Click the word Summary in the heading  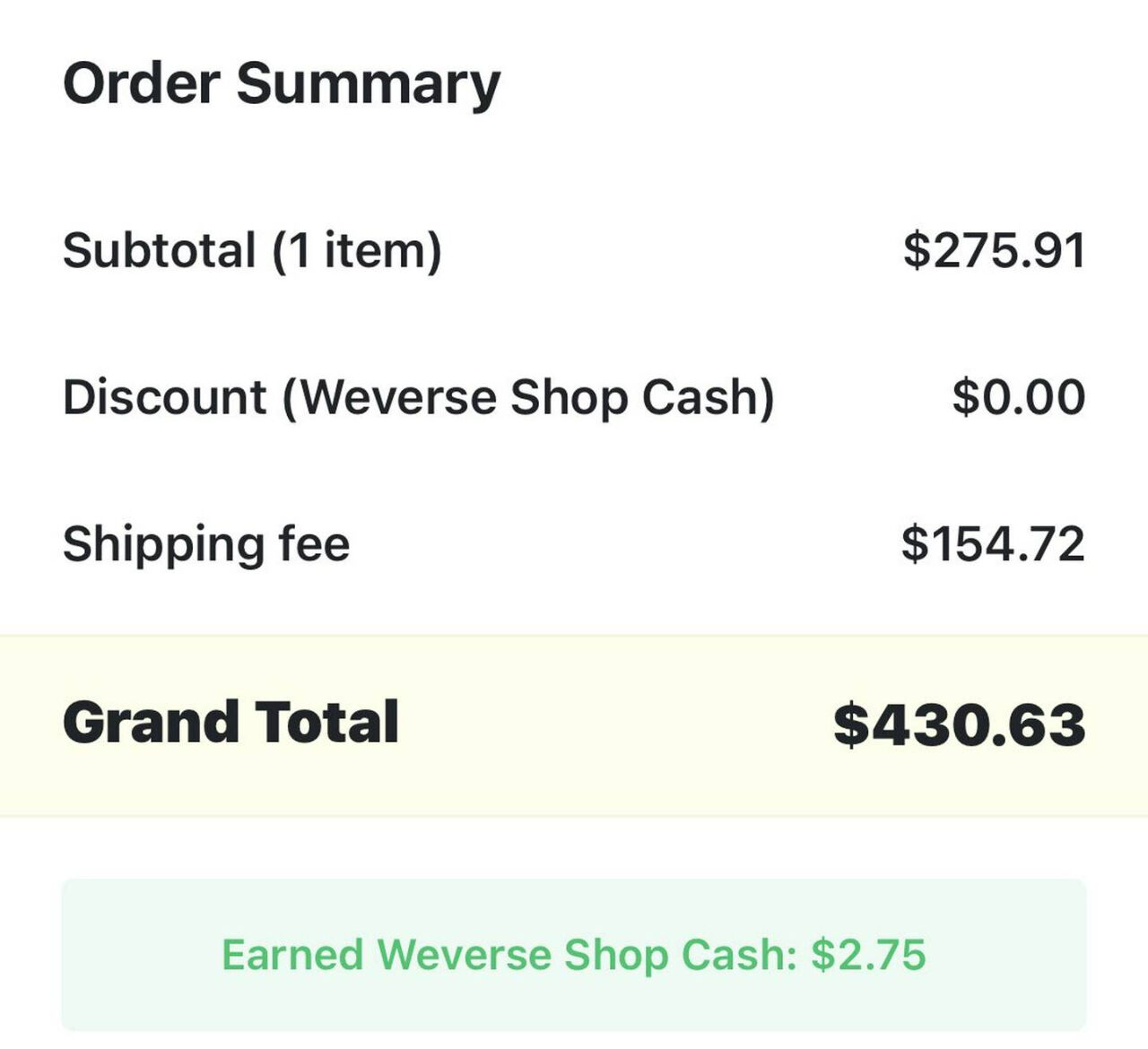coord(368,84)
